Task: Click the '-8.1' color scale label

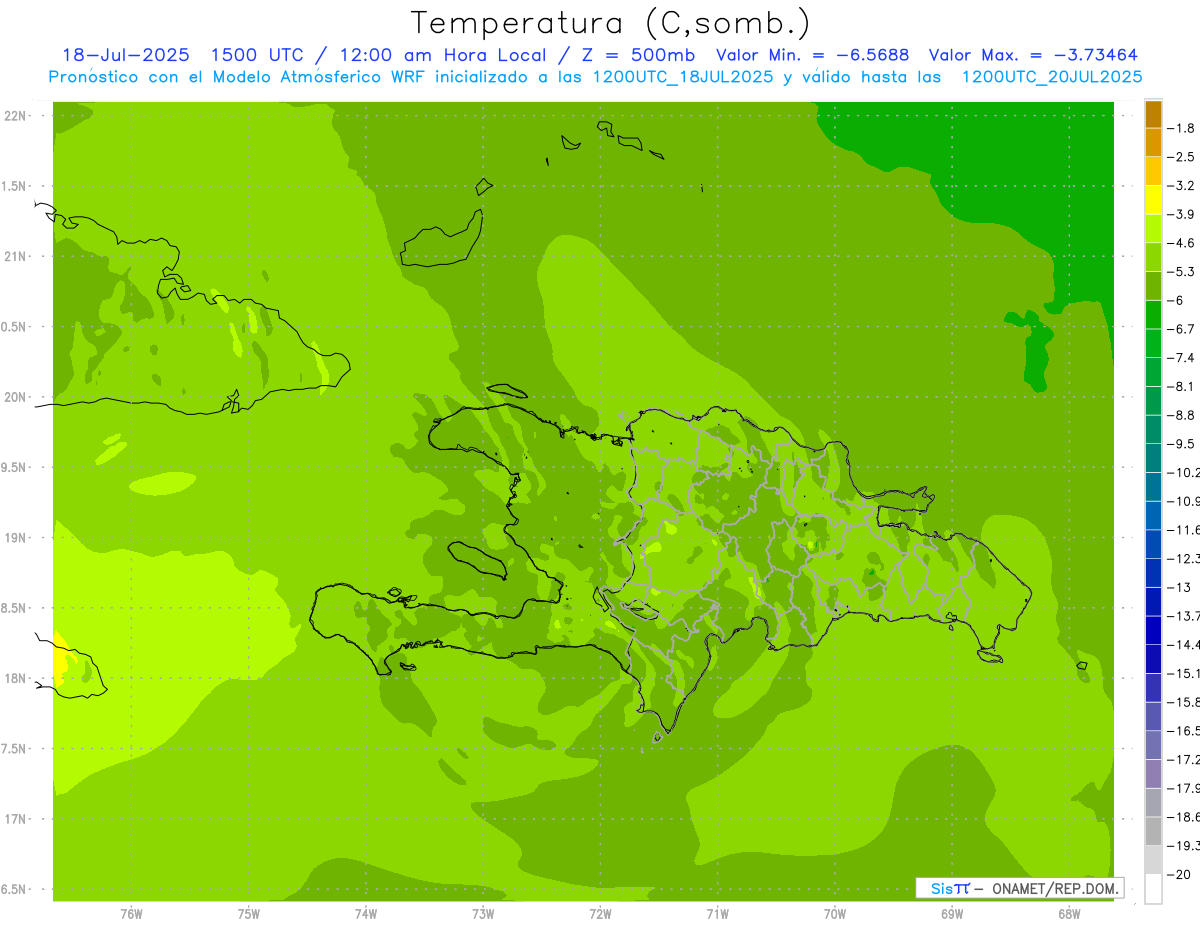Action: click(x=1181, y=386)
